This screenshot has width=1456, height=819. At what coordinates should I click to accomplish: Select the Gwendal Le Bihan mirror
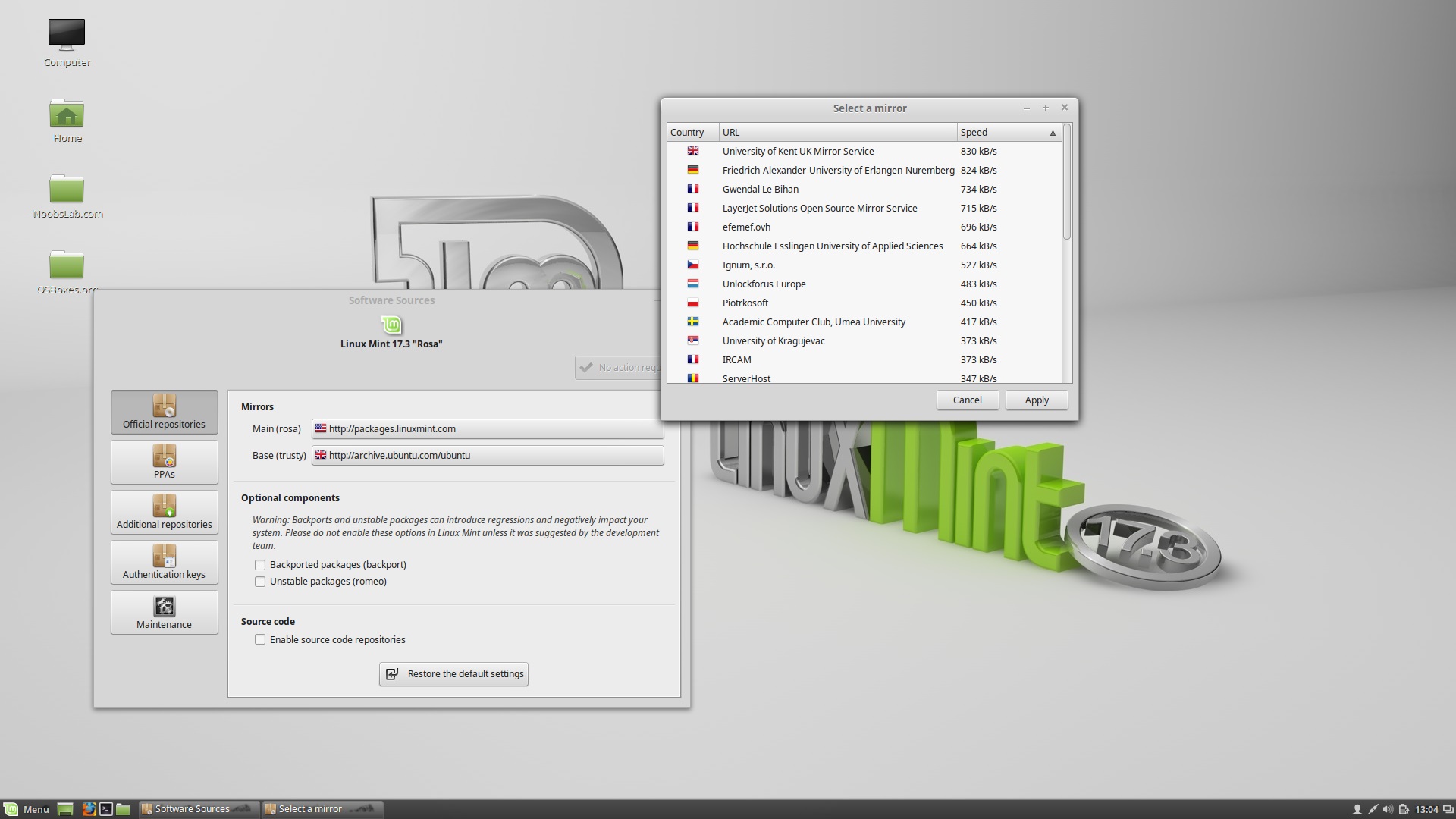pyautogui.click(x=864, y=190)
